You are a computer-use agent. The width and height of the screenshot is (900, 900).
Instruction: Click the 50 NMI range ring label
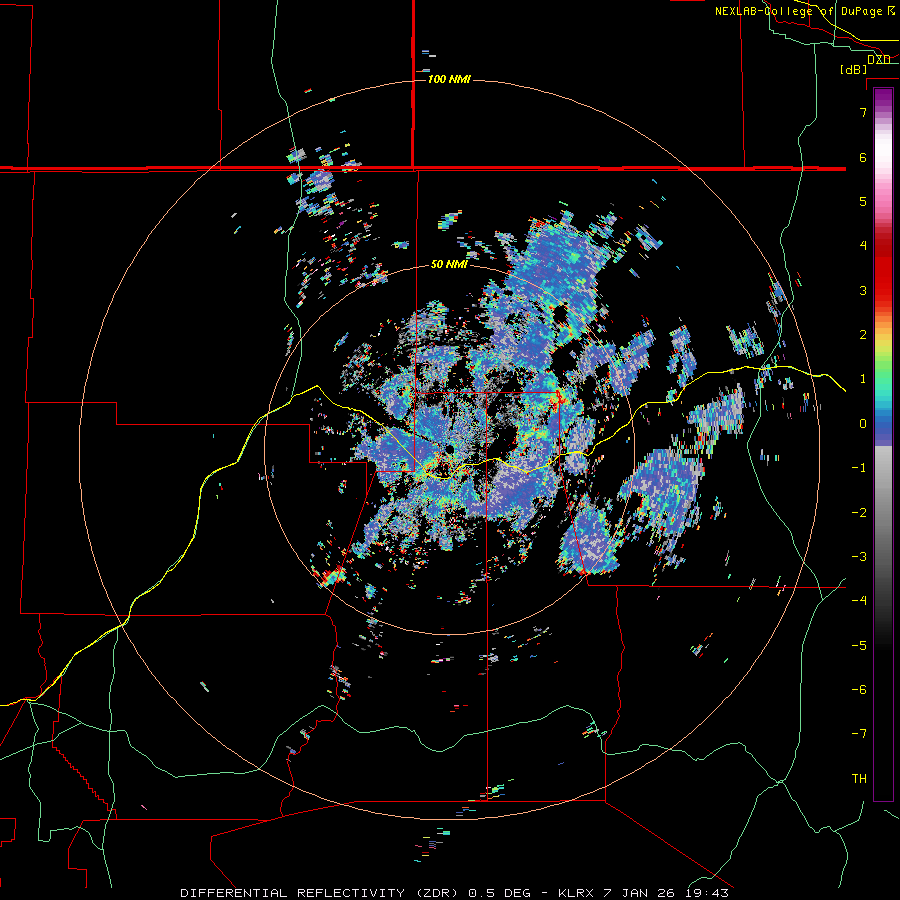449,265
